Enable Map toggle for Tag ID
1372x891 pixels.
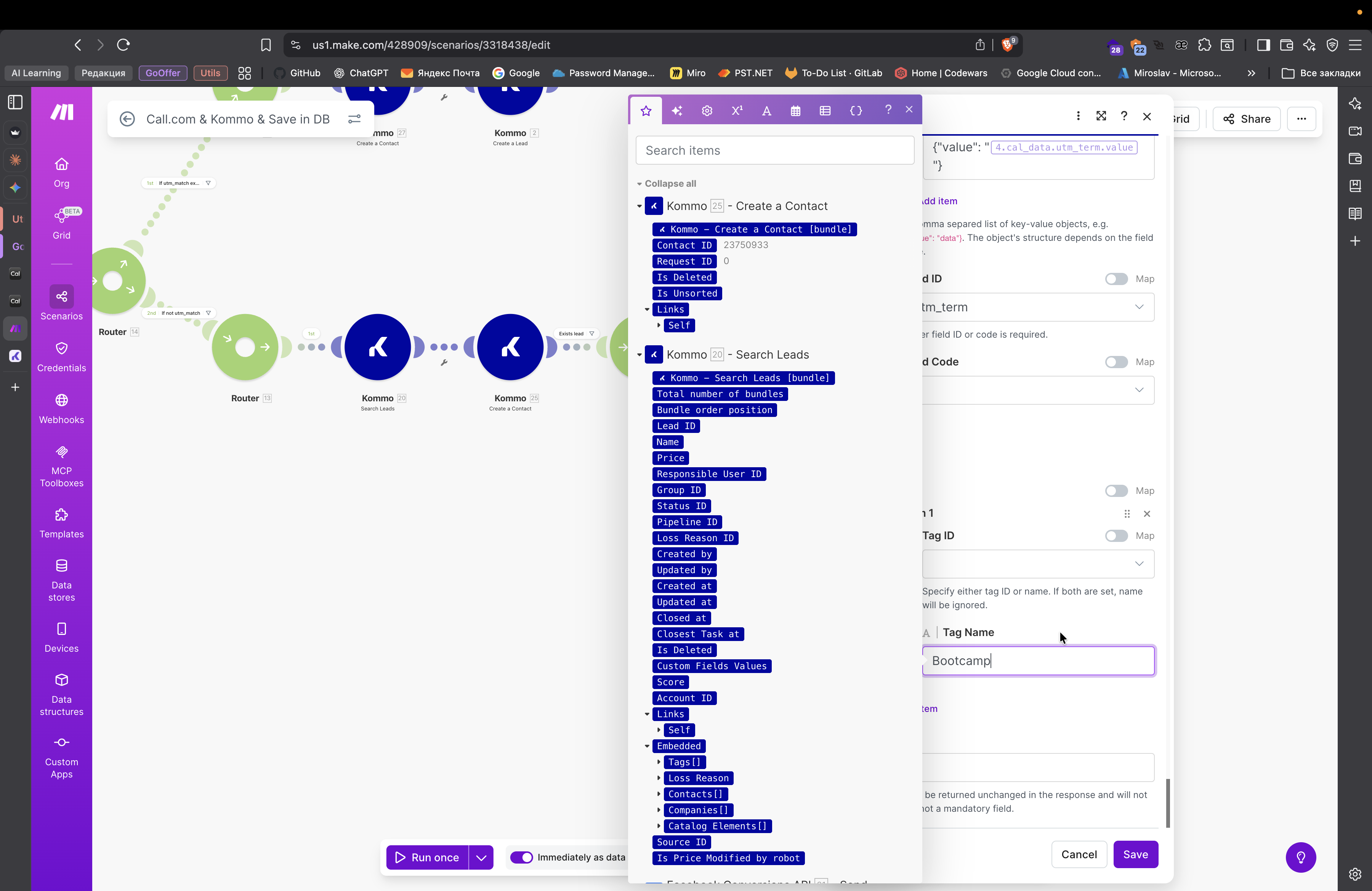pos(1116,535)
